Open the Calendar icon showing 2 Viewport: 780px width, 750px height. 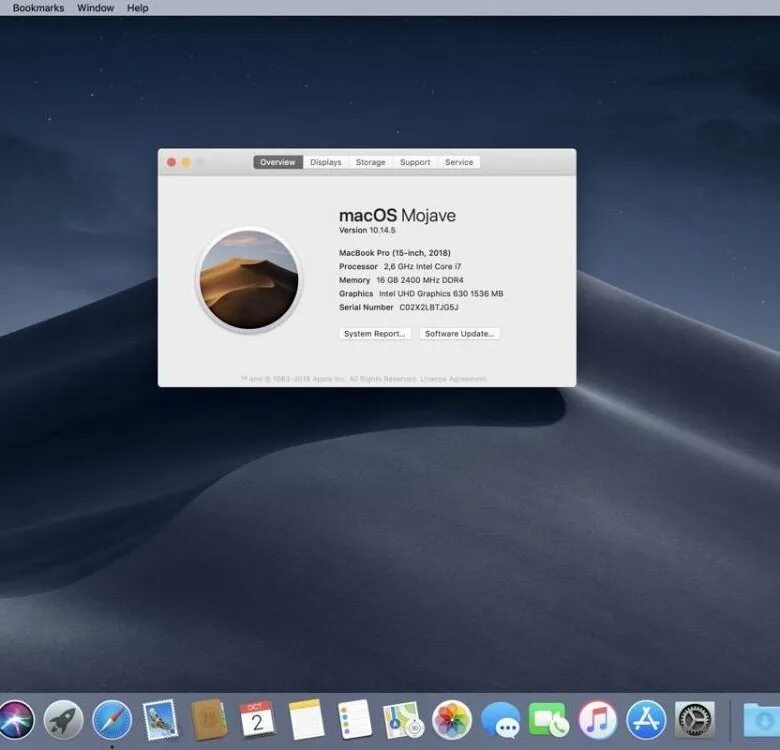point(257,719)
